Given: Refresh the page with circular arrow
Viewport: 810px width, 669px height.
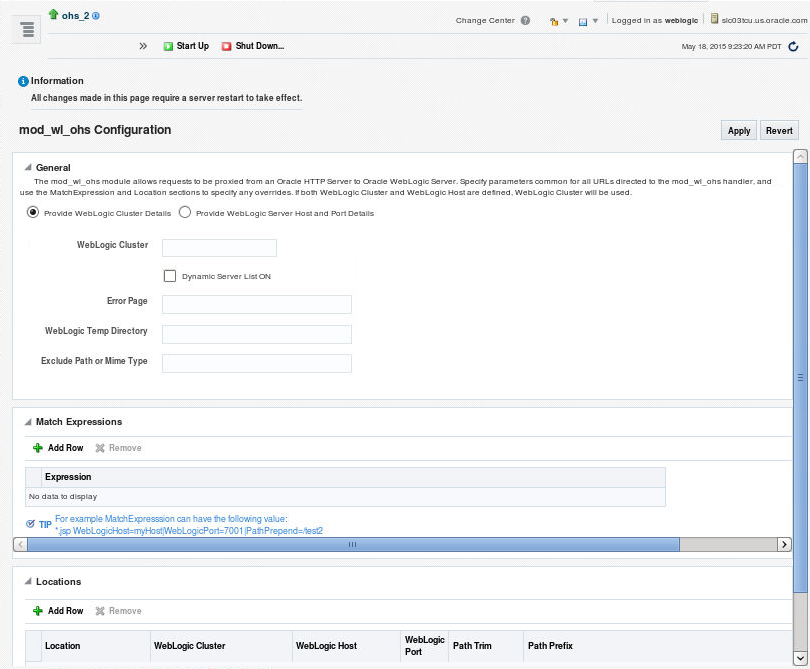Looking at the screenshot, I should coord(793,46).
